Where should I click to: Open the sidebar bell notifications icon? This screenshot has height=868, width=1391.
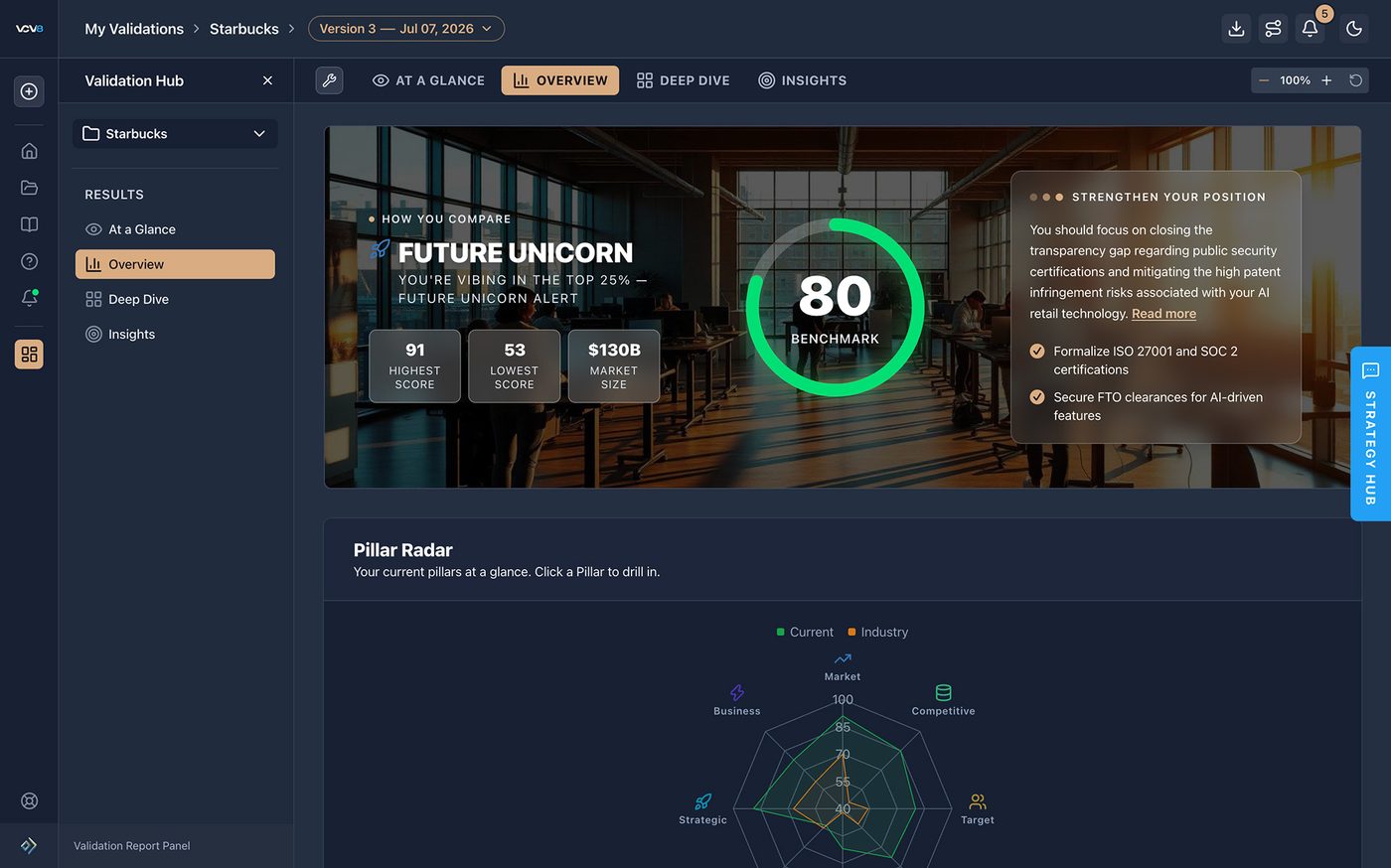[29, 298]
